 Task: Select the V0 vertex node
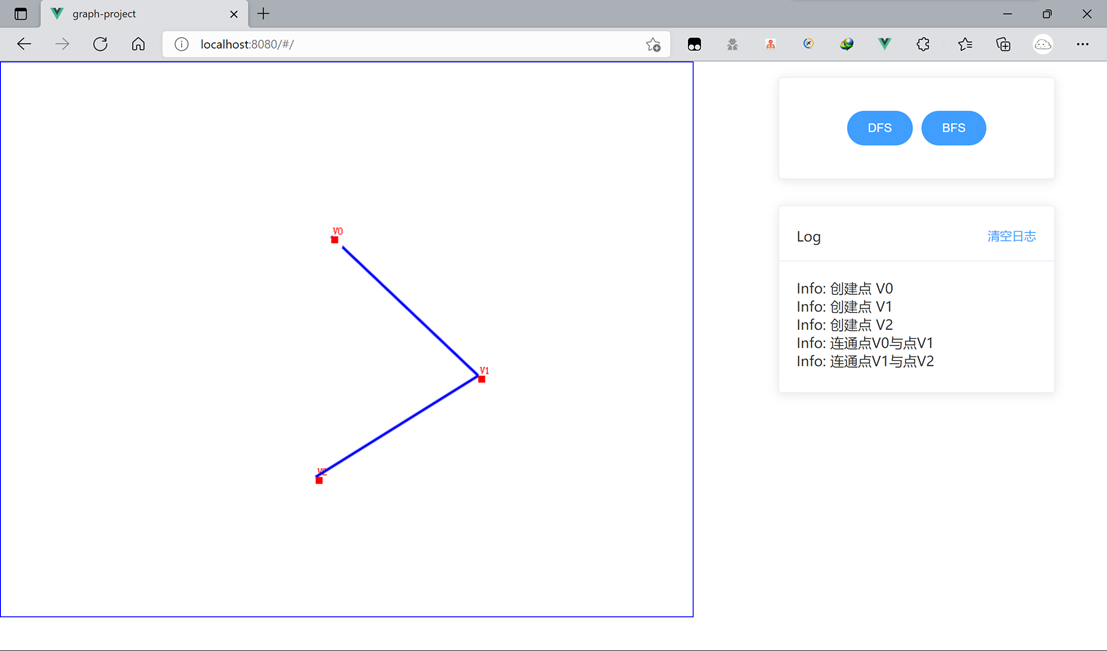(x=335, y=240)
